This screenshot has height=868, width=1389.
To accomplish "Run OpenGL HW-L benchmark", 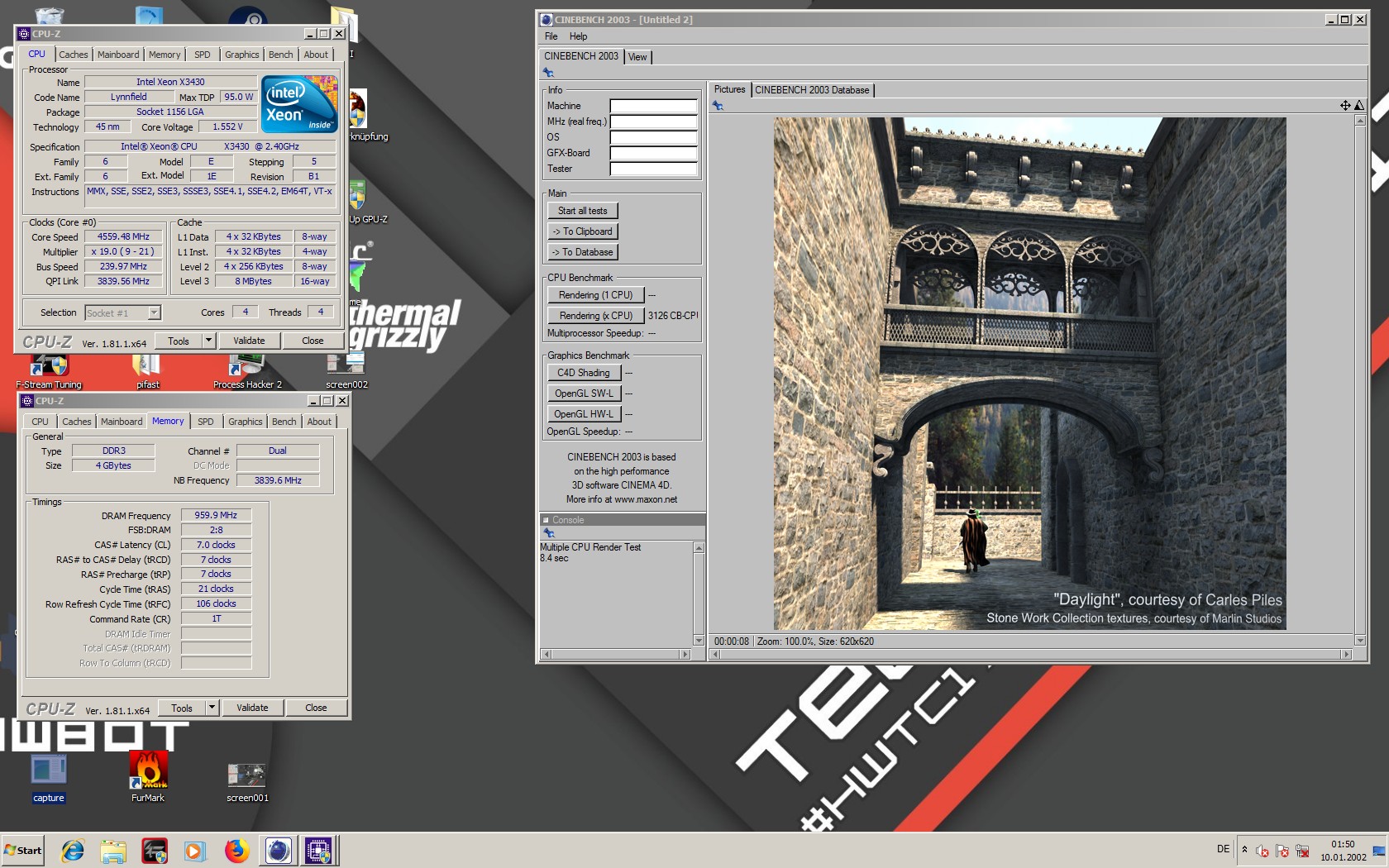I will tap(584, 414).
